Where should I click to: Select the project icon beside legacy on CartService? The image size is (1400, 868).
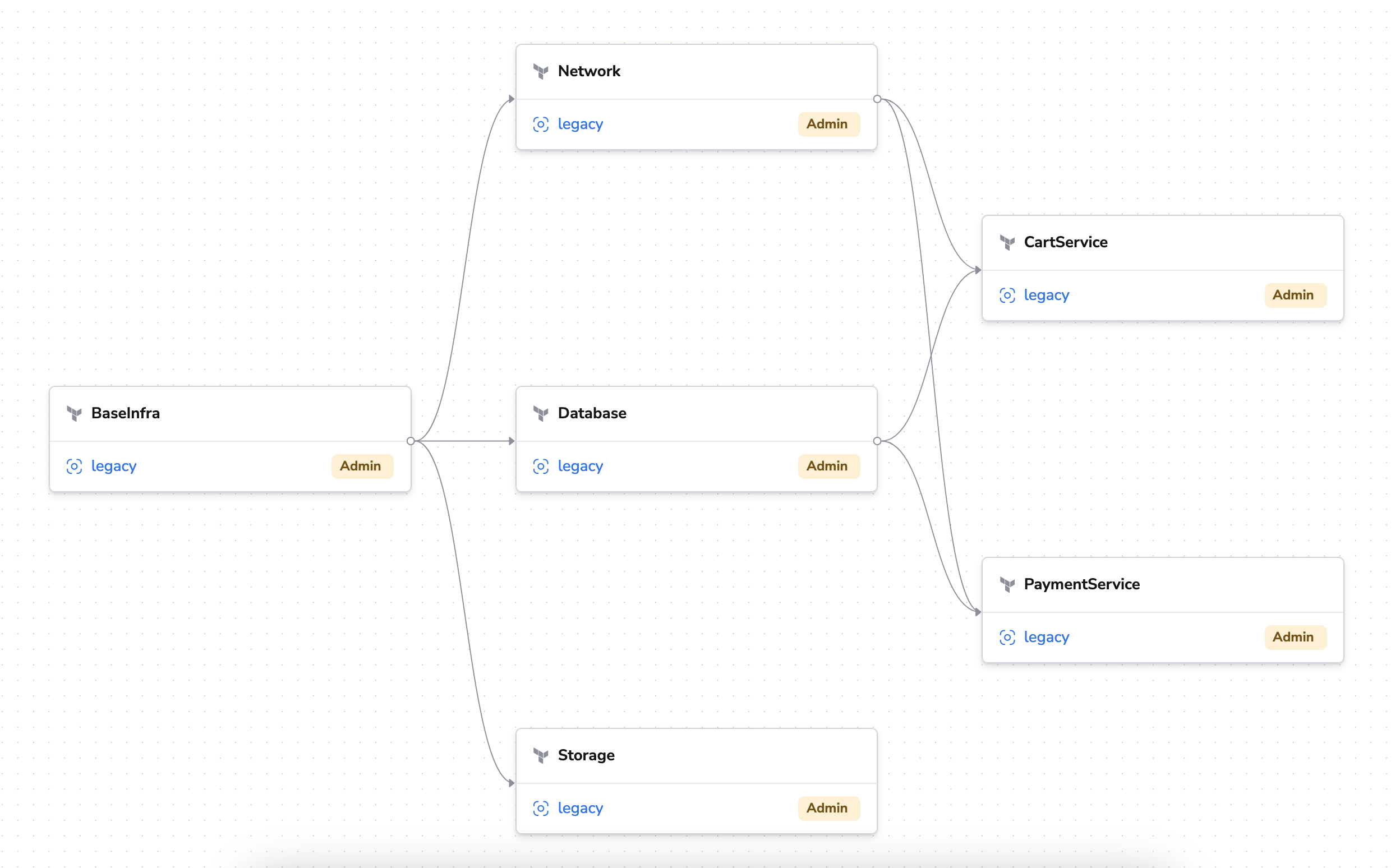1008,295
